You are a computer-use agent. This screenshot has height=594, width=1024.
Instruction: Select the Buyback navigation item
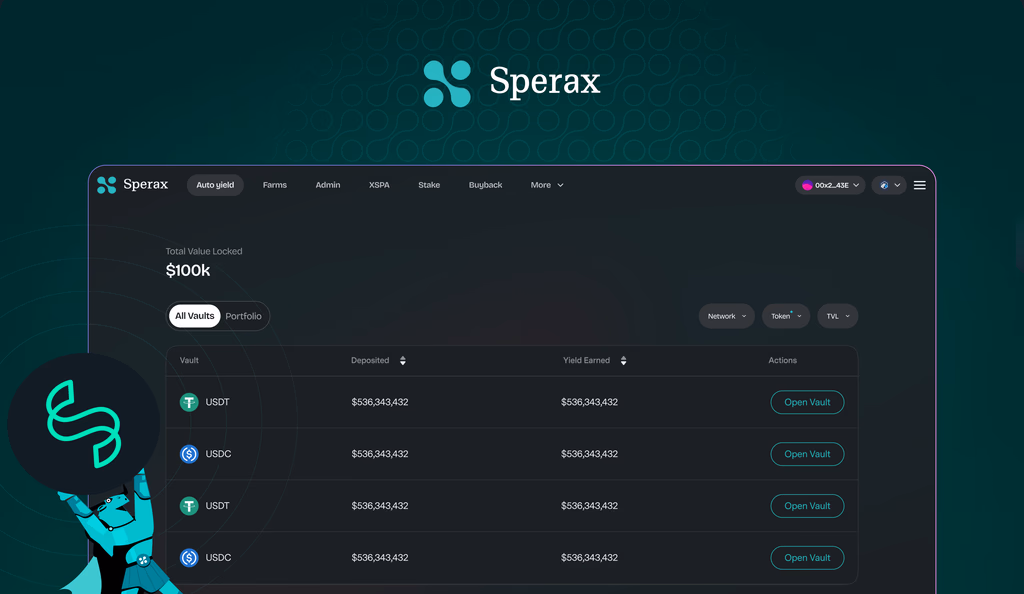click(x=485, y=185)
